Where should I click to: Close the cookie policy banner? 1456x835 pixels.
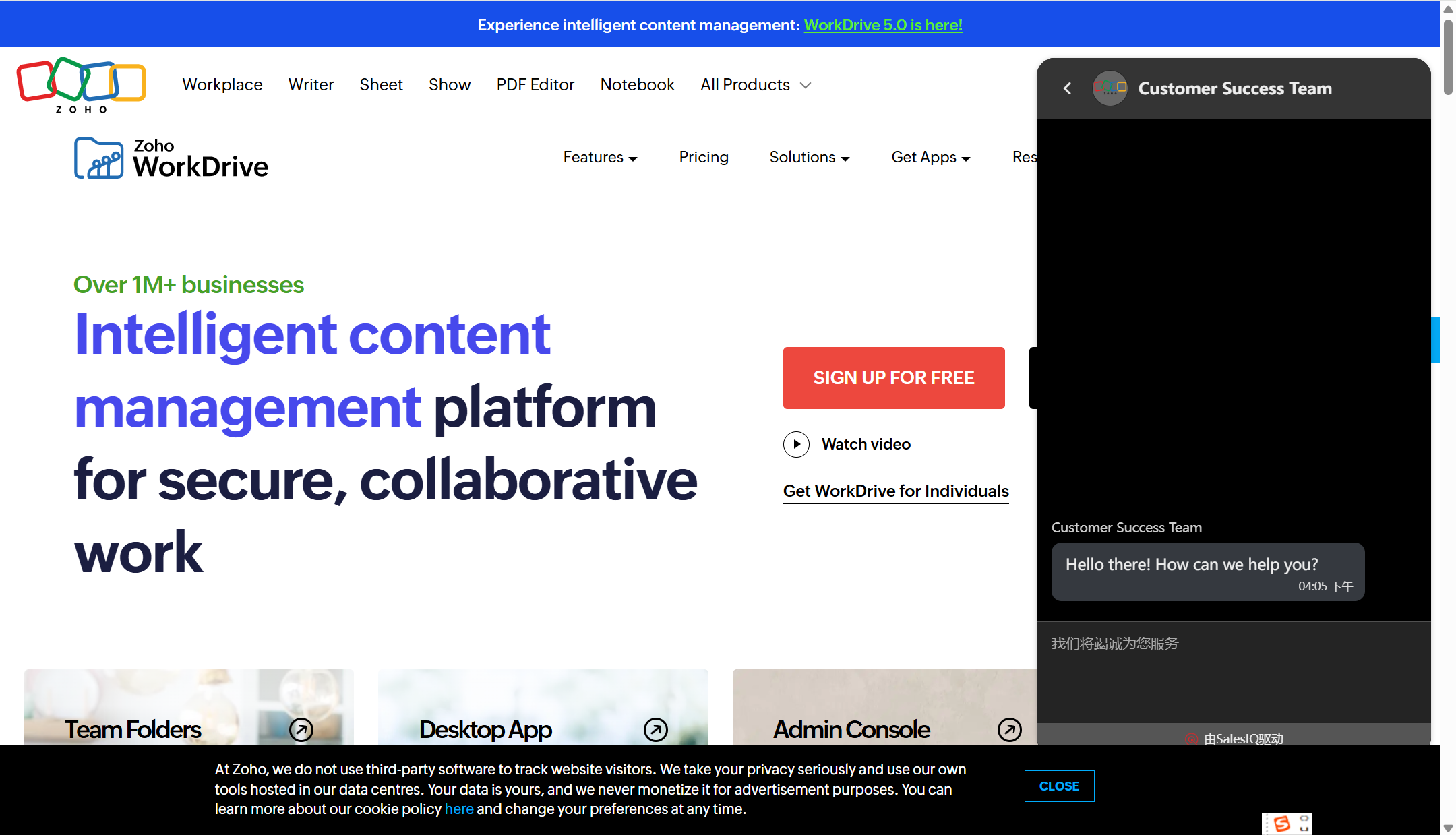[x=1058, y=786]
